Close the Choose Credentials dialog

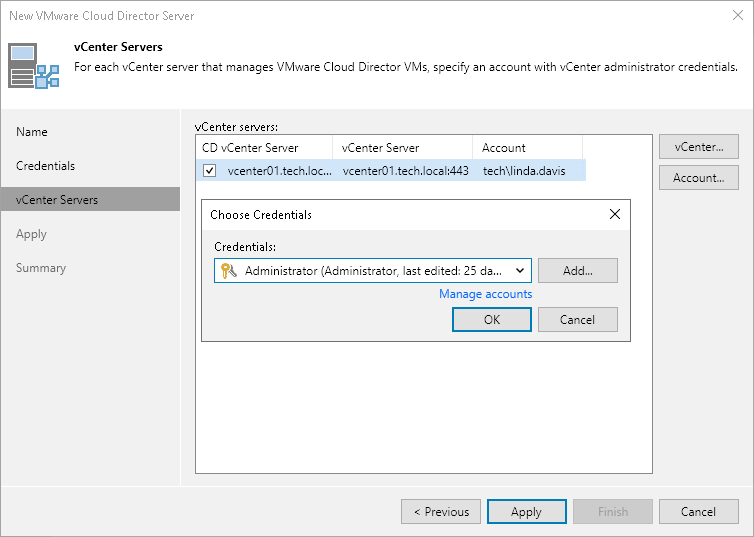[x=615, y=214]
